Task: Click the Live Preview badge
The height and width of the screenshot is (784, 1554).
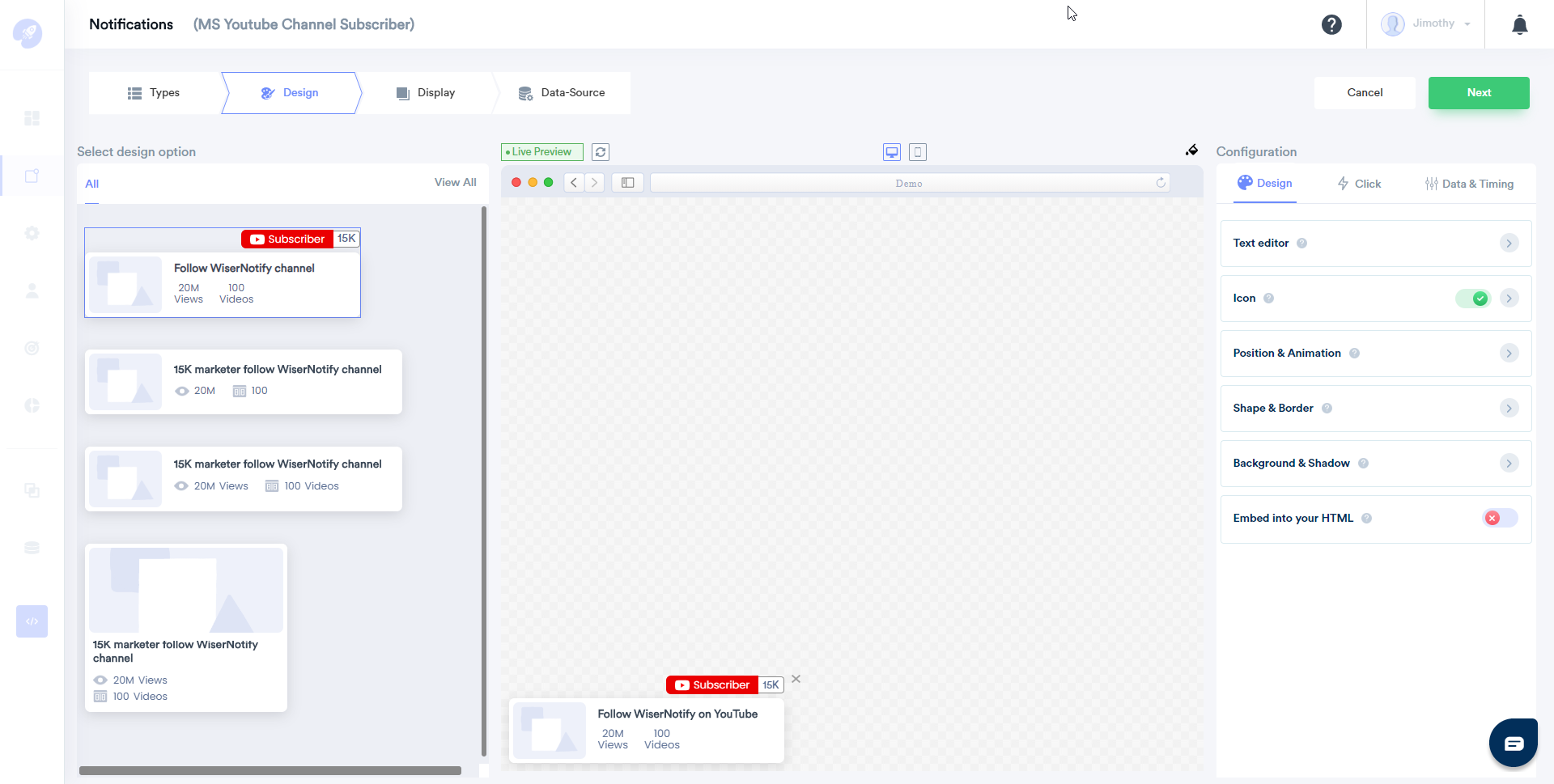Action: click(541, 152)
